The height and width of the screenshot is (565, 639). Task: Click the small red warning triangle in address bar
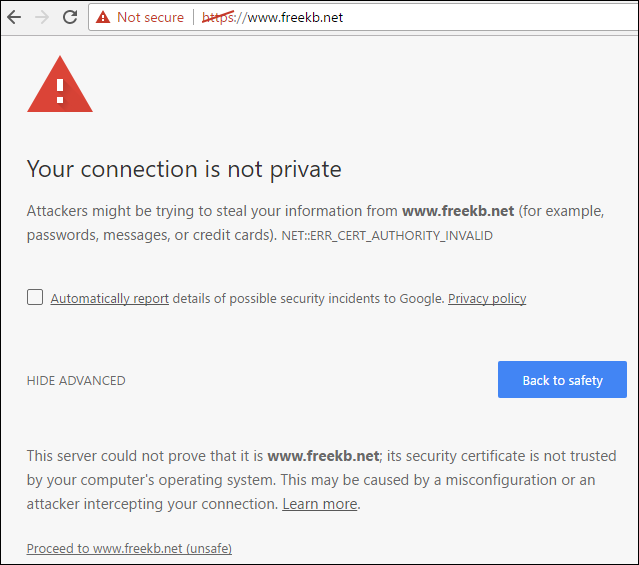click(x=103, y=17)
